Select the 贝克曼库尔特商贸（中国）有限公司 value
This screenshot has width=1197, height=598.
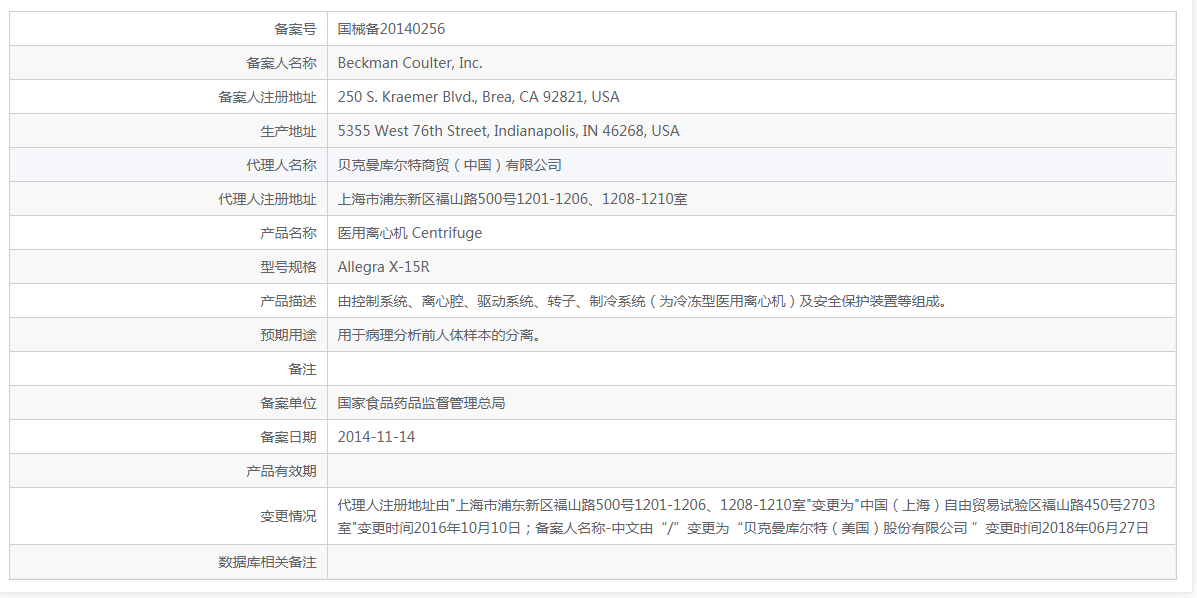450,165
